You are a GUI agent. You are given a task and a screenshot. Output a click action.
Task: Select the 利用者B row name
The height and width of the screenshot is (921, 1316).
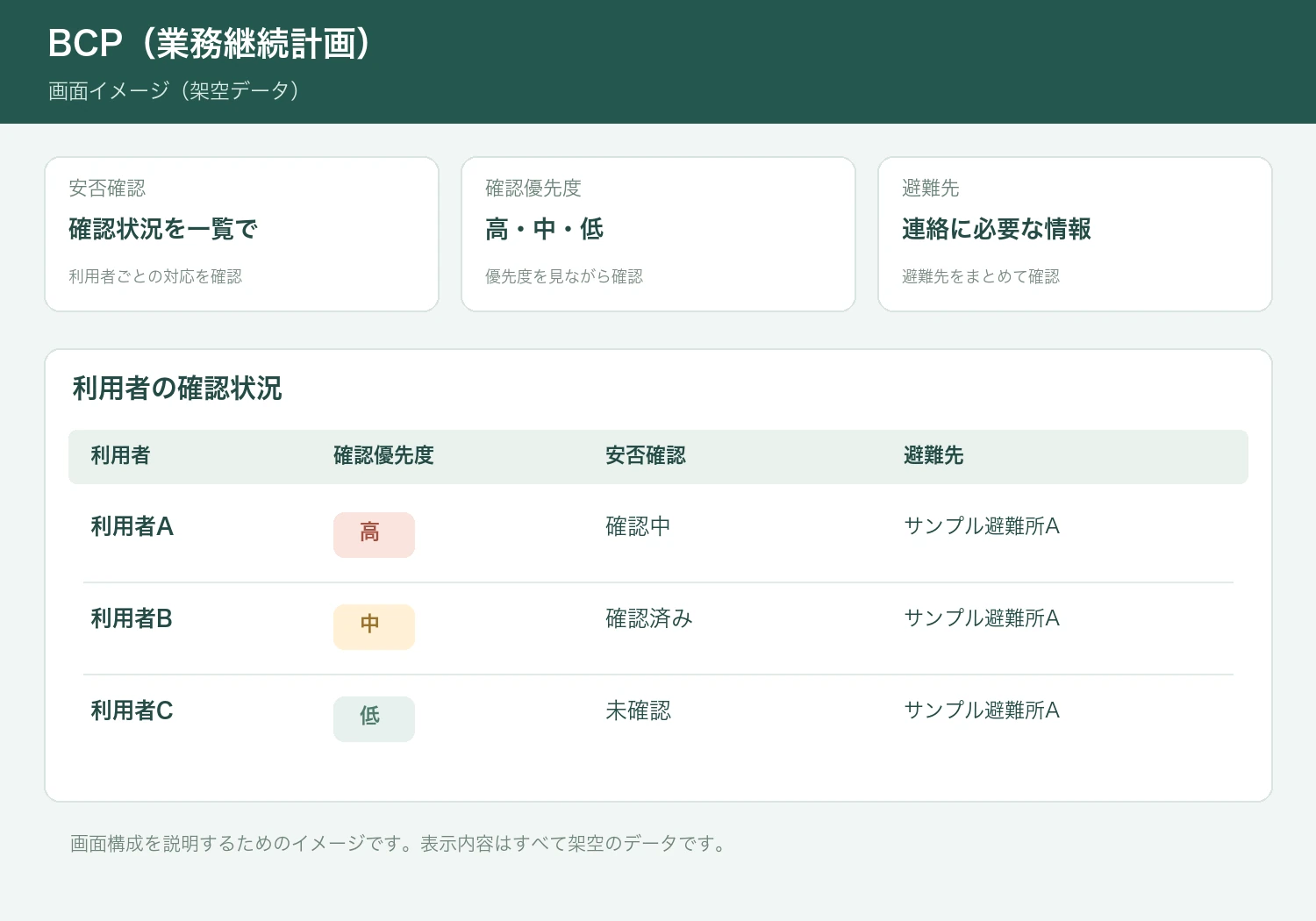click(132, 618)
